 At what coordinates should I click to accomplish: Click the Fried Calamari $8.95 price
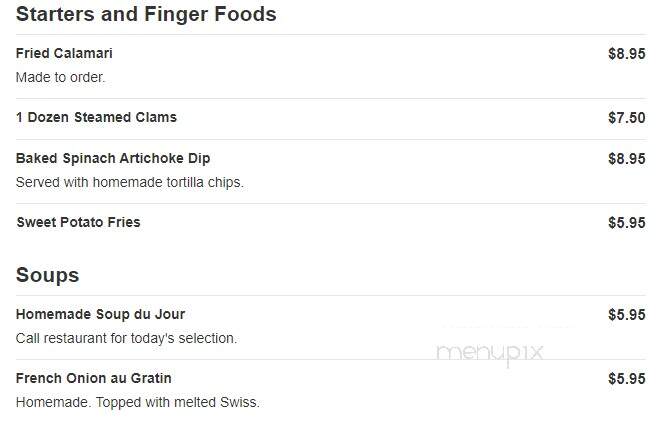(x=626, y=54)
